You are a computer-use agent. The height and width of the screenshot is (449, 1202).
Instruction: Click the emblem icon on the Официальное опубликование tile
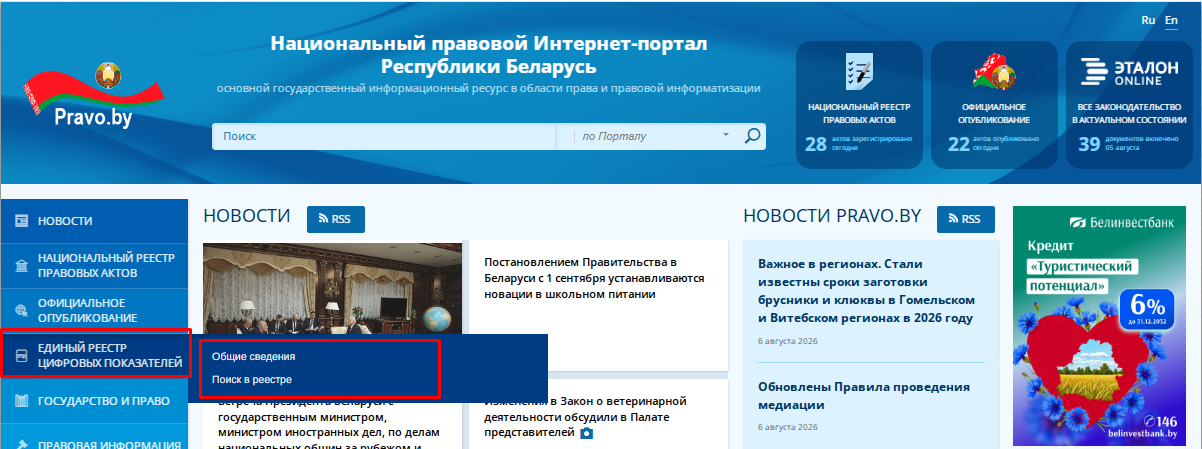(994, 72)
